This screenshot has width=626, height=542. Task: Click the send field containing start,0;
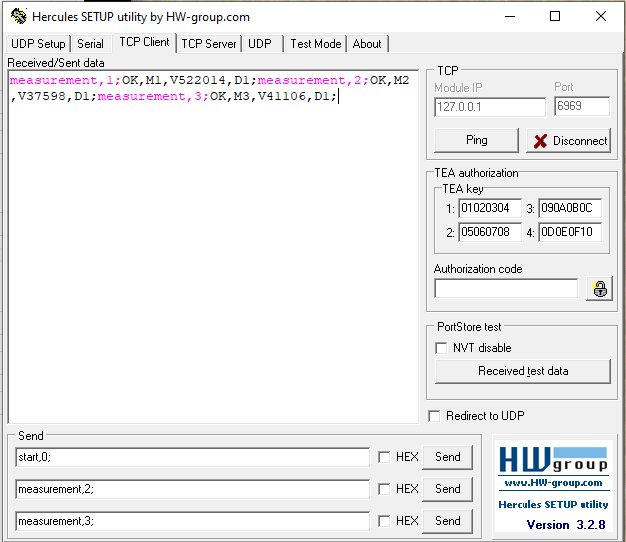tap(192, 457)
